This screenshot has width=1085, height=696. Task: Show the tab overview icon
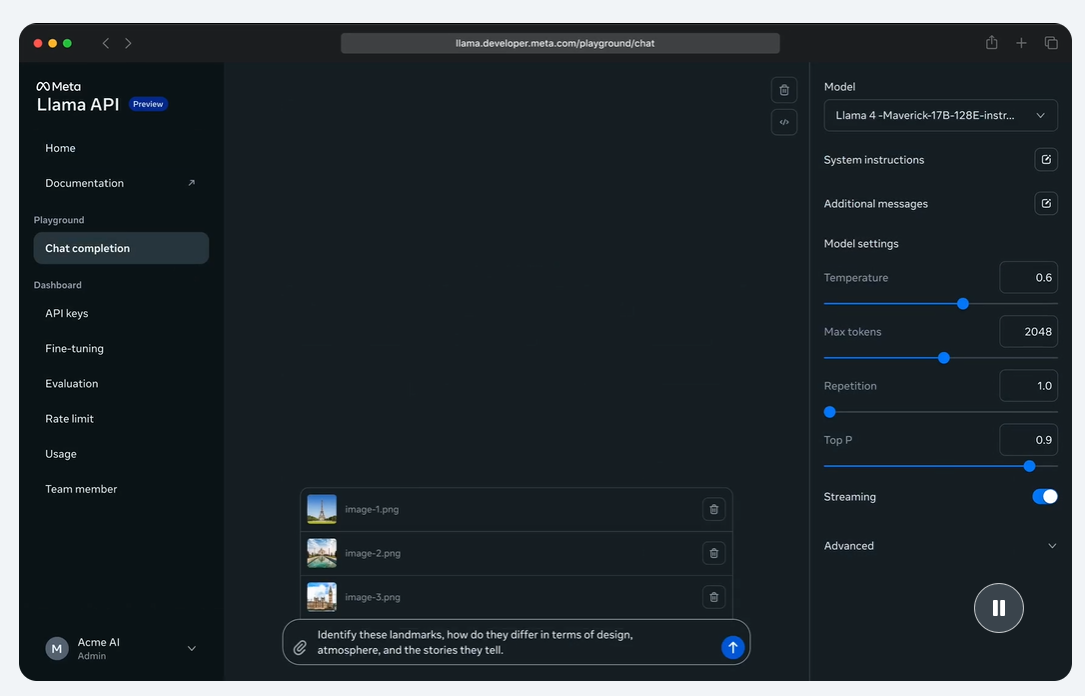pyautogui.click(x=1051, y=43)
